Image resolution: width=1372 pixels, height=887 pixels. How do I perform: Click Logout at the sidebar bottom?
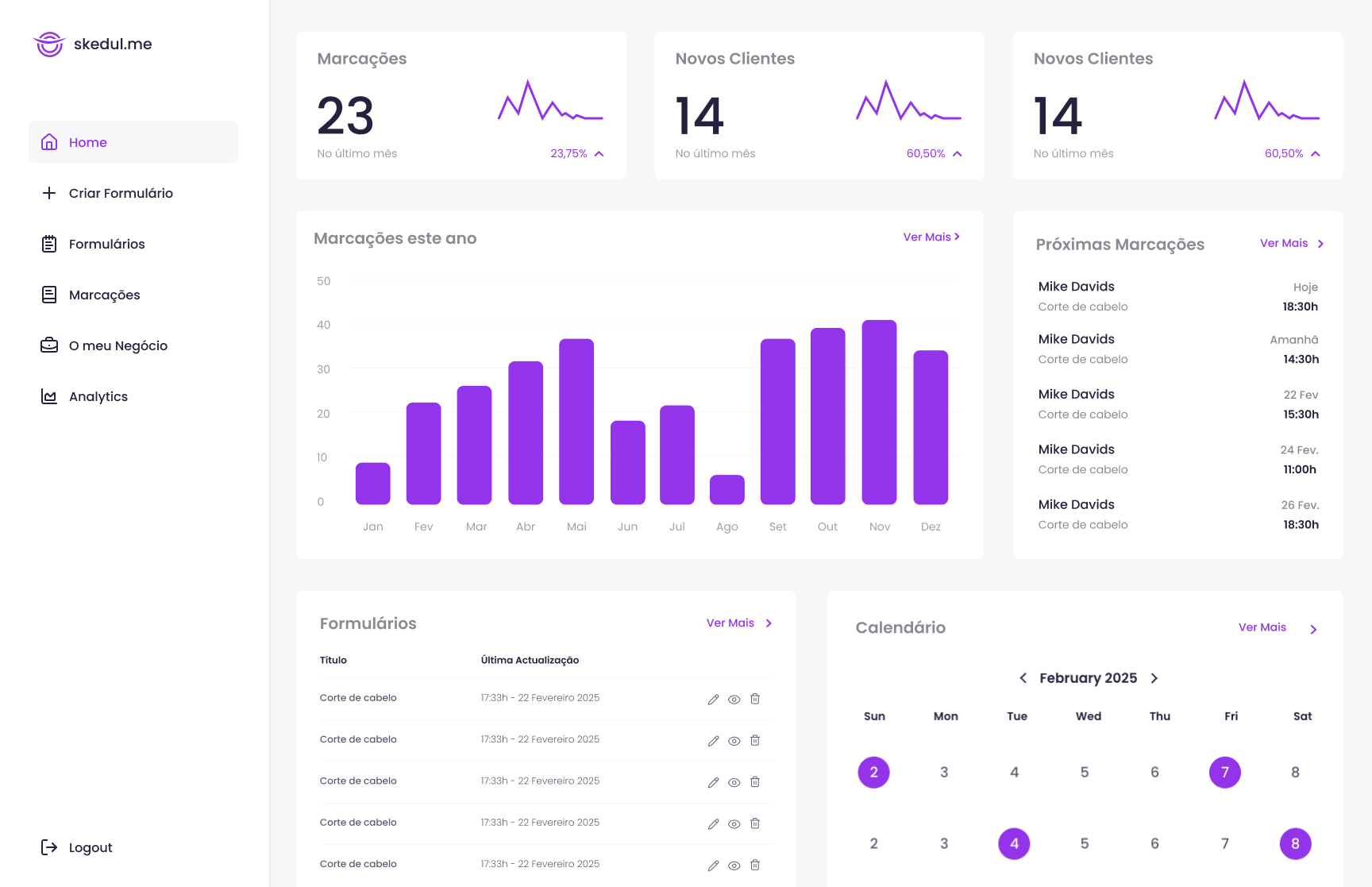(x=77, y=847)
